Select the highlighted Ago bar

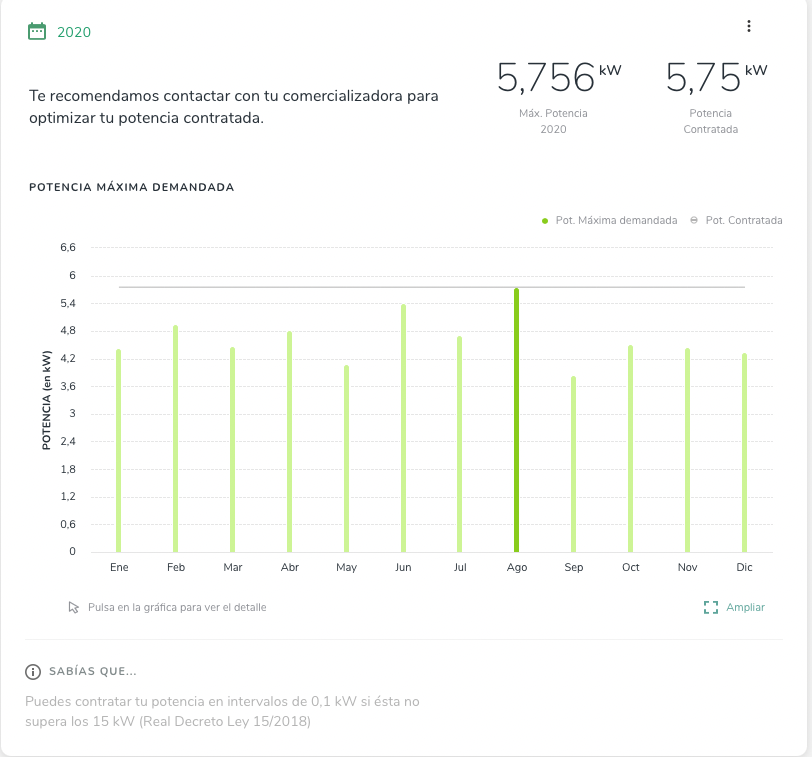(x=516, y=420)
